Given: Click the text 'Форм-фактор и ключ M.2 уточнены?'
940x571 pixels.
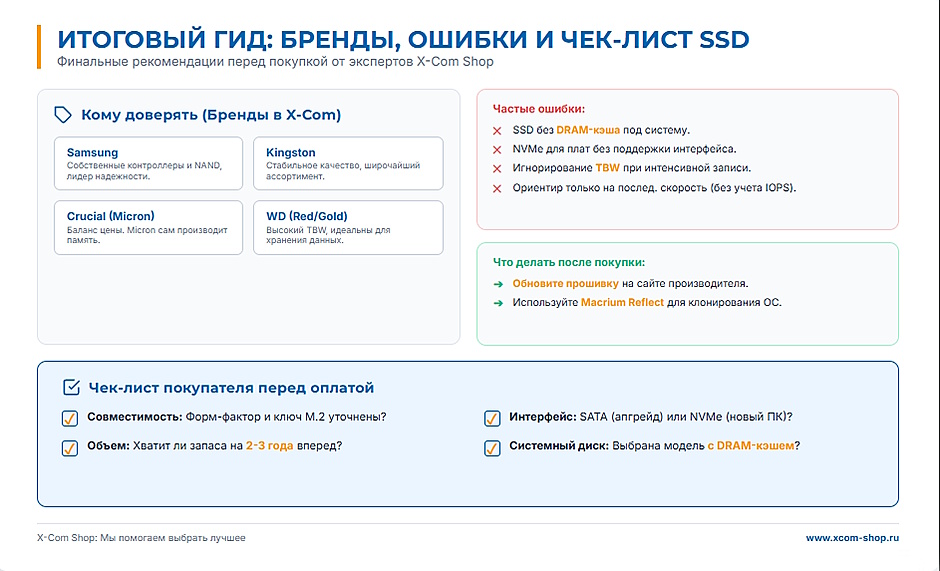Looking at the screenshot, I should pos(286,416).
